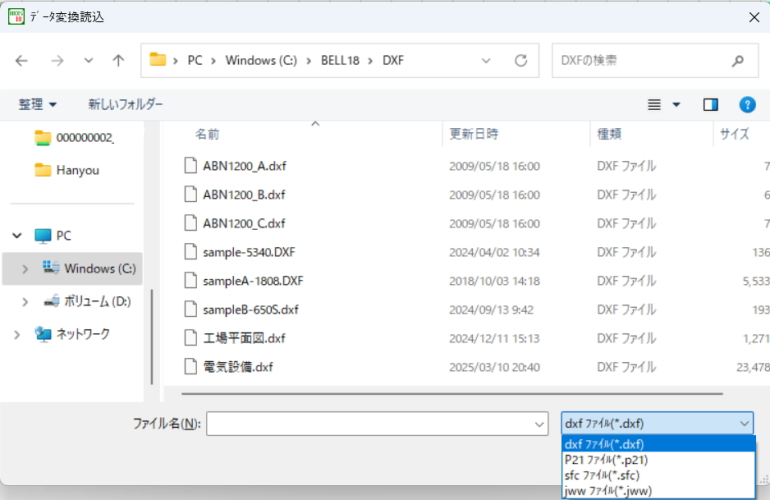Expand the ネットワーク tree node

(17, 334)
